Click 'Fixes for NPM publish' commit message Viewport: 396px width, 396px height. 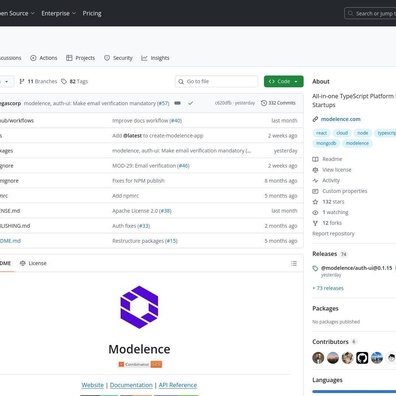click(138, 181)
